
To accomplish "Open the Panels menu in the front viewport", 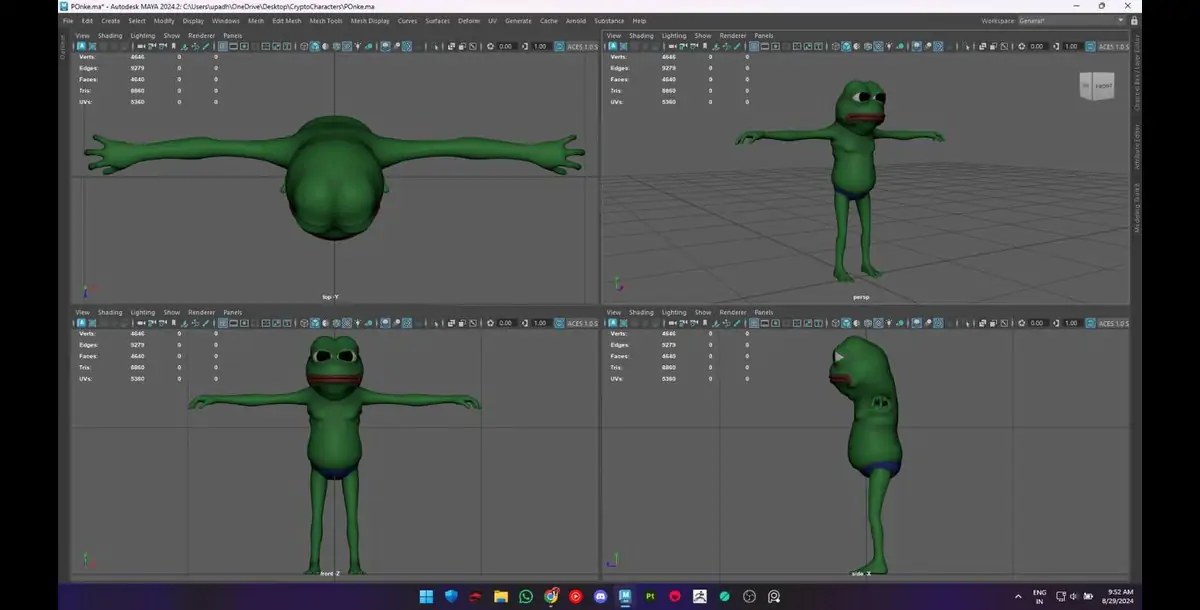I will (x=232, y=312).
